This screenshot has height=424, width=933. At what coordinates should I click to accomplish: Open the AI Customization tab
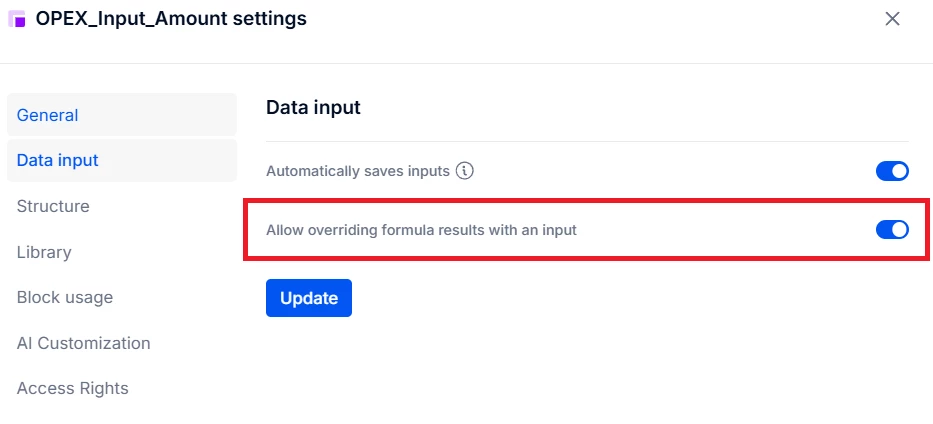click(84, 343)
